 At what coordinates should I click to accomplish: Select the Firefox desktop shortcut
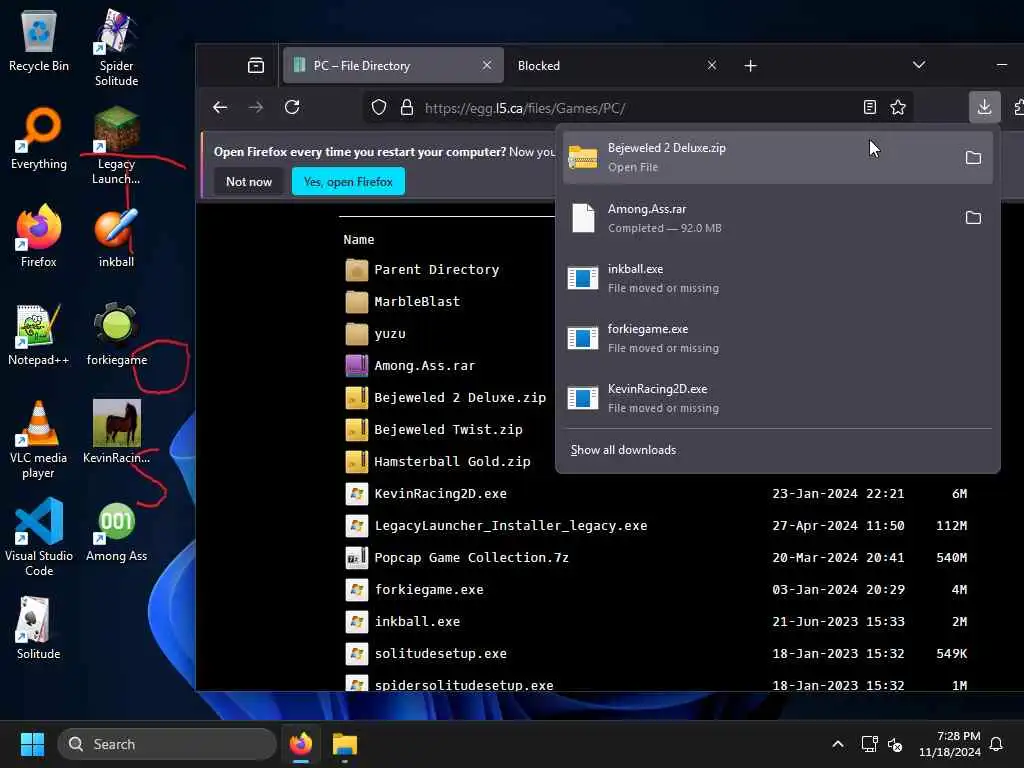[39, 236]
